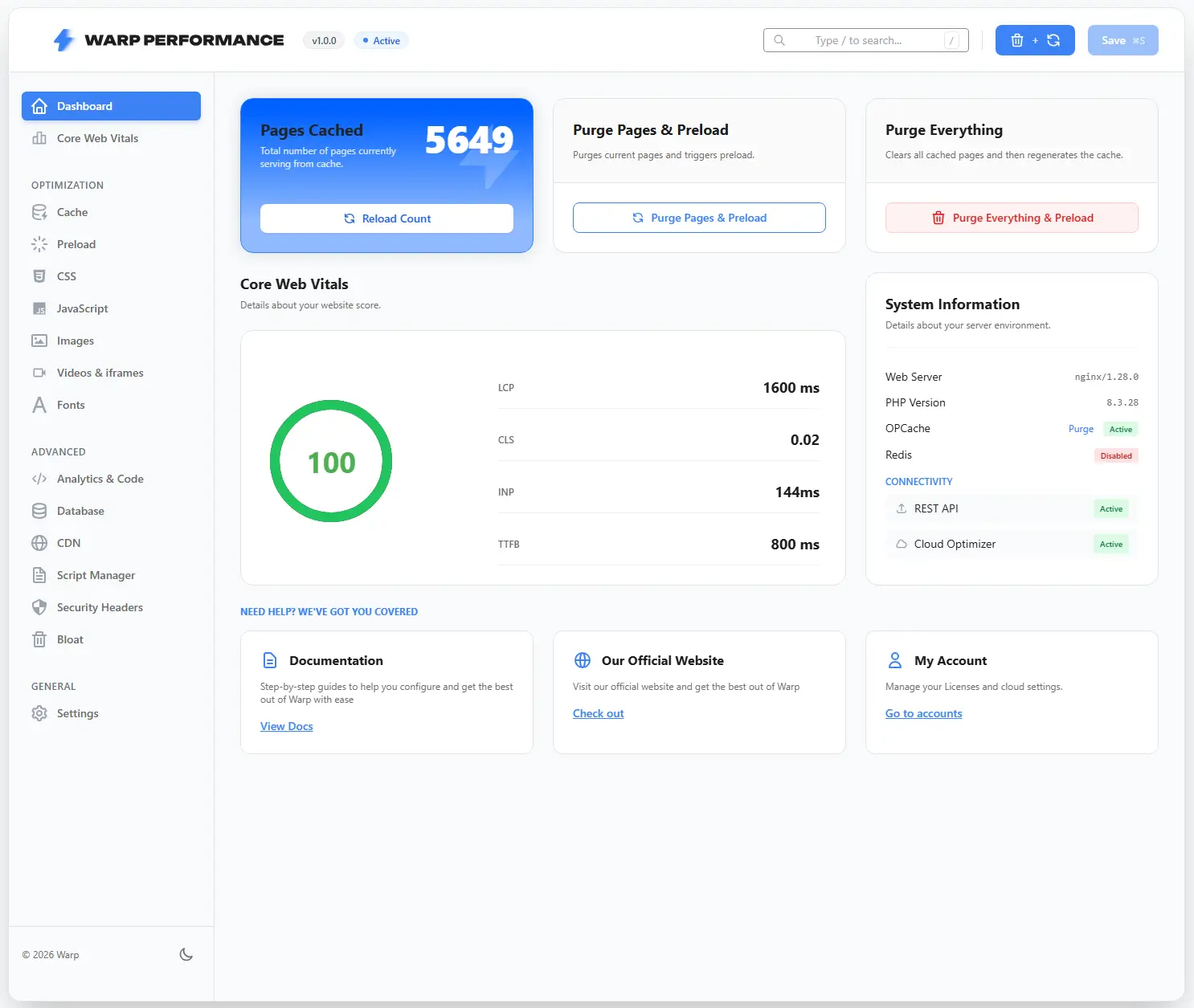The image size is (1194, 1008).
Task: Open the Database section icon
Action: tap(39, 511)
